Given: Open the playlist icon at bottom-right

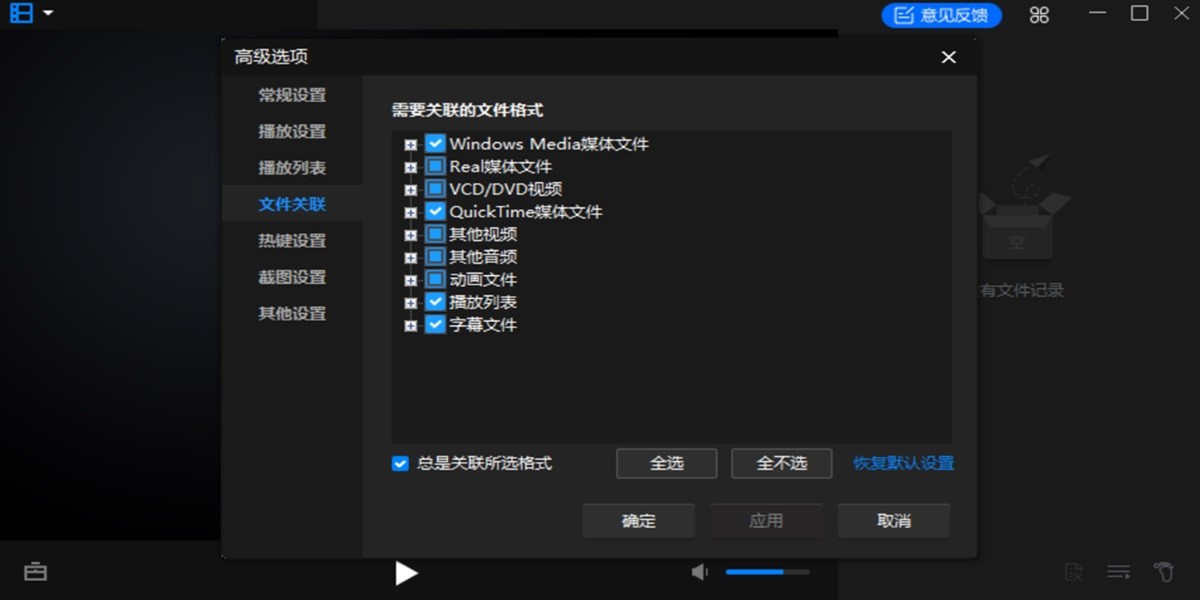Looking at the screenshot, I should pos(1118,571).
